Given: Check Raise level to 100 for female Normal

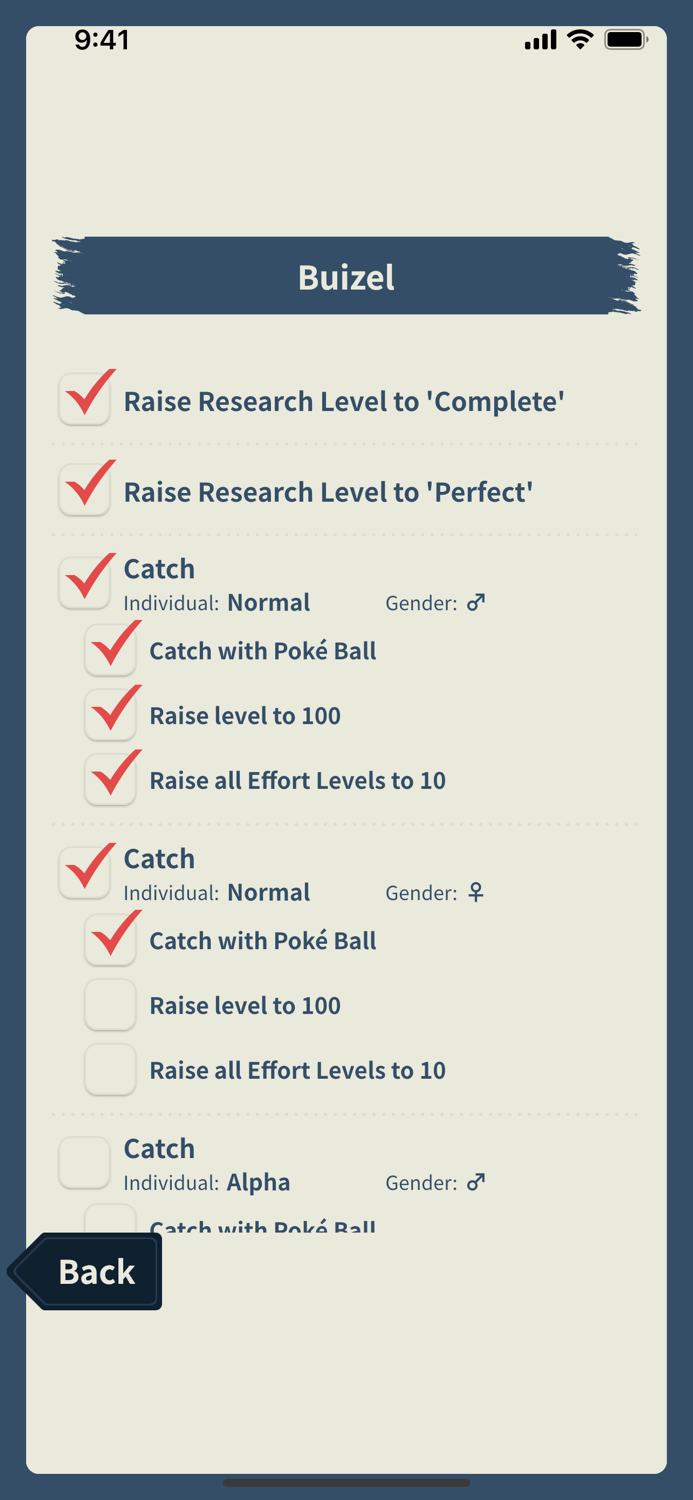Looking at the screenshot, I should (x=111, y=1006).
